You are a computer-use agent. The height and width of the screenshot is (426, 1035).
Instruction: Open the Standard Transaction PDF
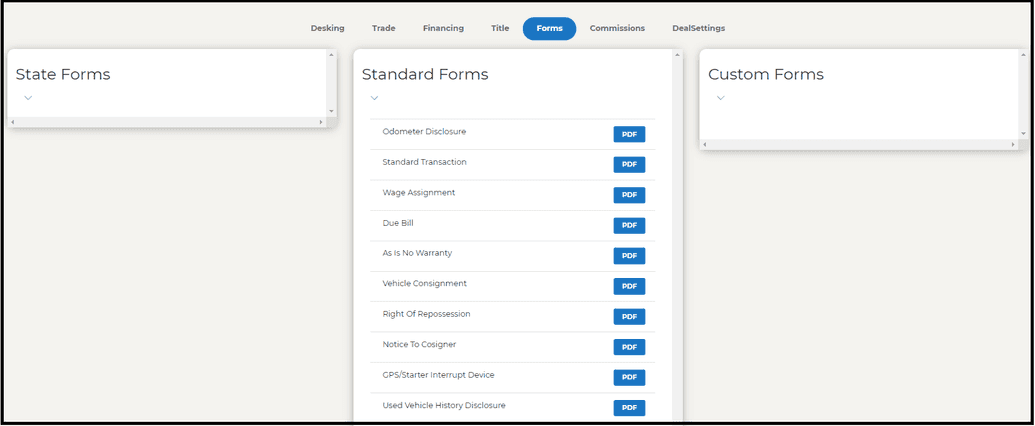(x=629, y=164)
